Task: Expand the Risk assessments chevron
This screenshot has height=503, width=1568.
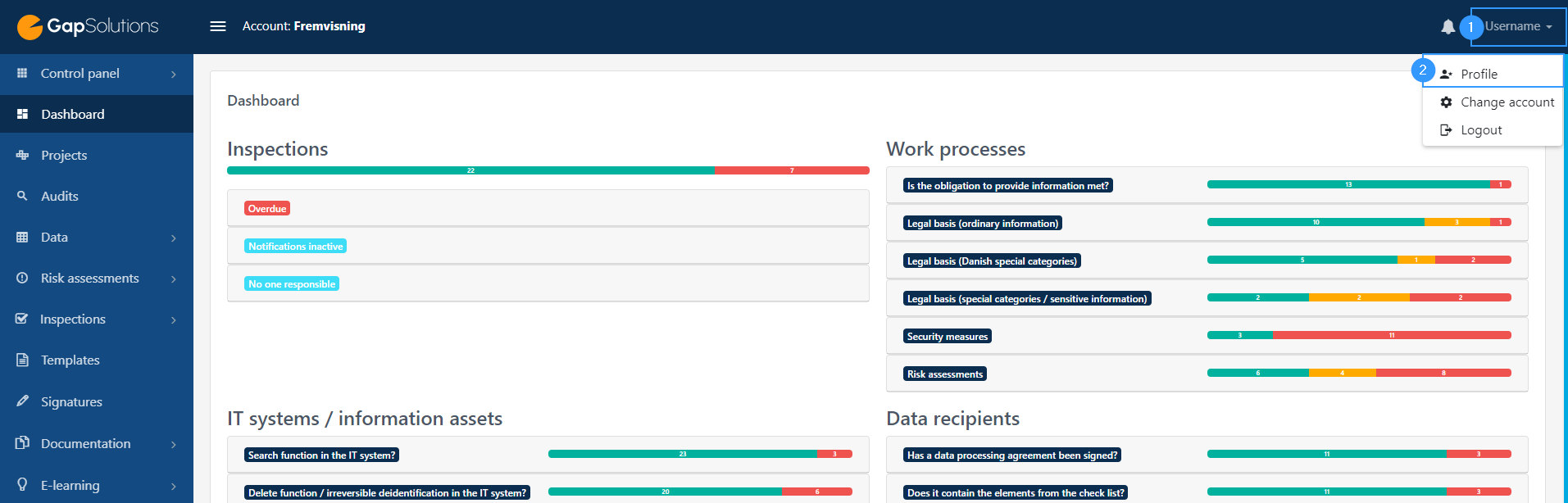Action: tap(174, 279)
